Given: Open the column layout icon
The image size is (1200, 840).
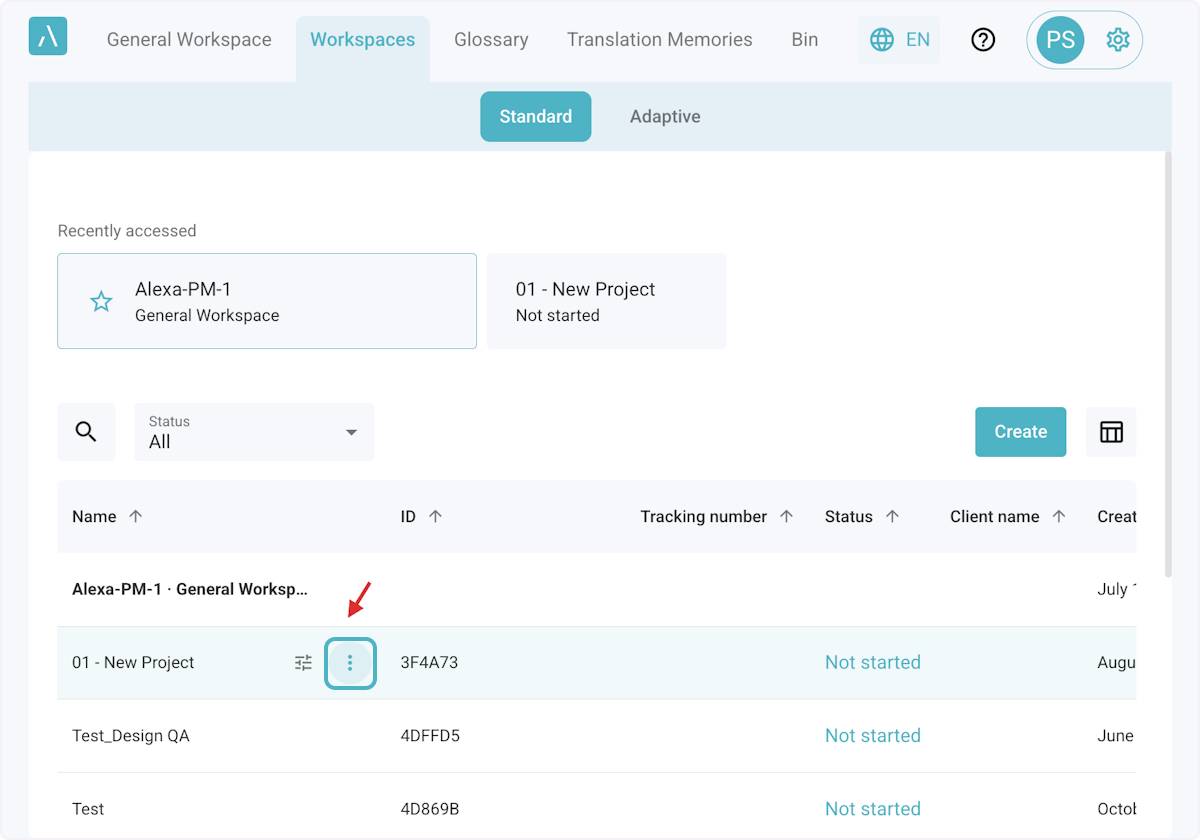Looking at the screenshot, I should (1111, 432).
